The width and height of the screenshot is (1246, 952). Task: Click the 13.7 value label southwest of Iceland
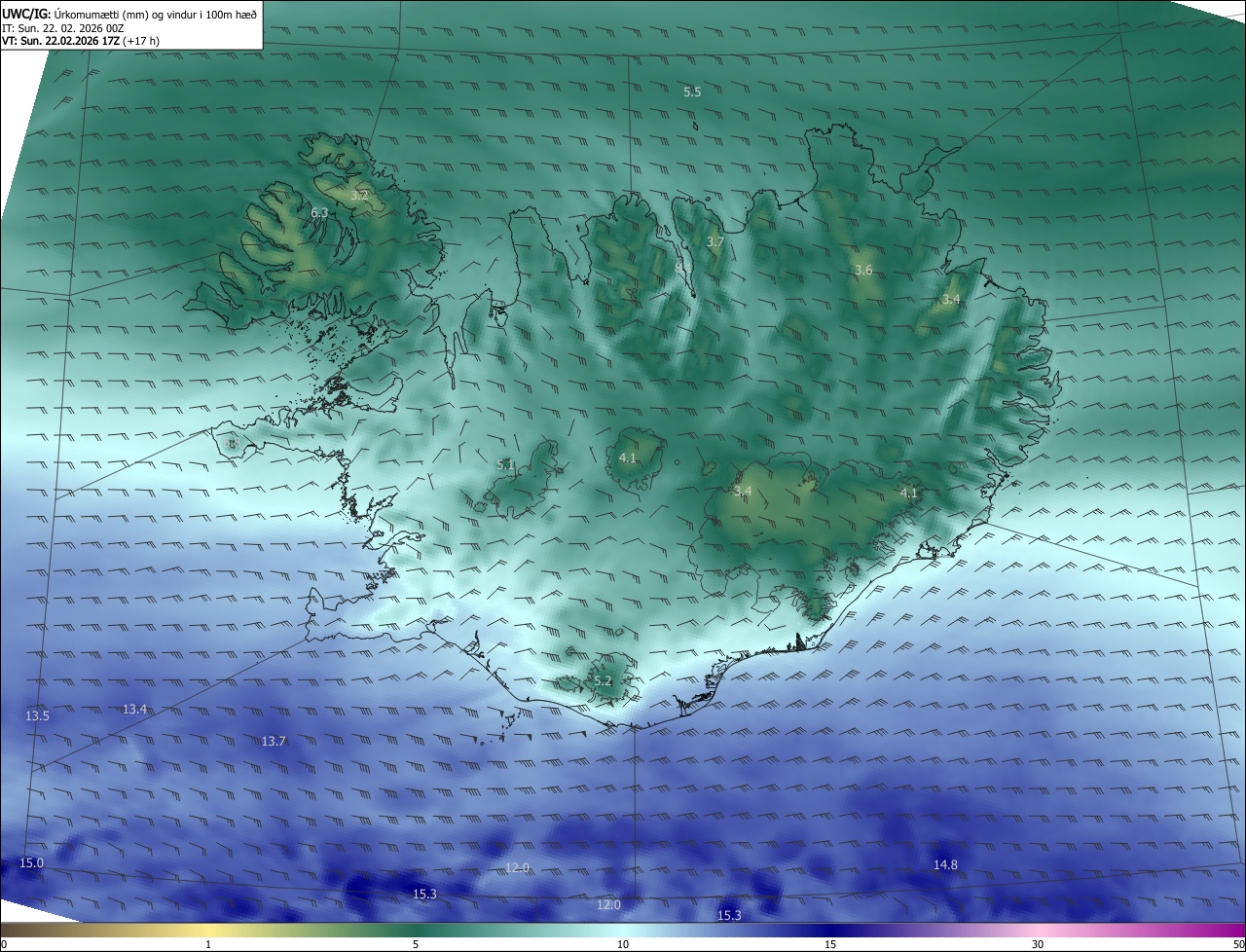pos(274,741)
